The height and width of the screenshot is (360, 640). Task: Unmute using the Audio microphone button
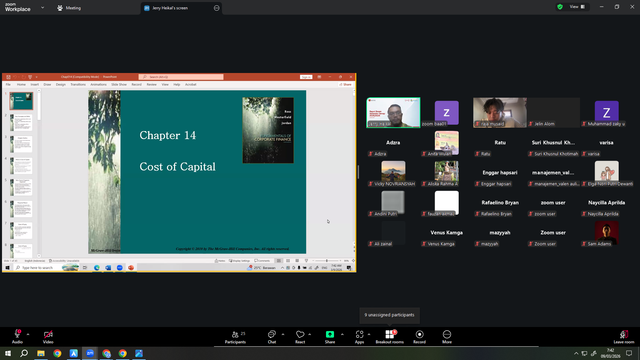point(17,337)
